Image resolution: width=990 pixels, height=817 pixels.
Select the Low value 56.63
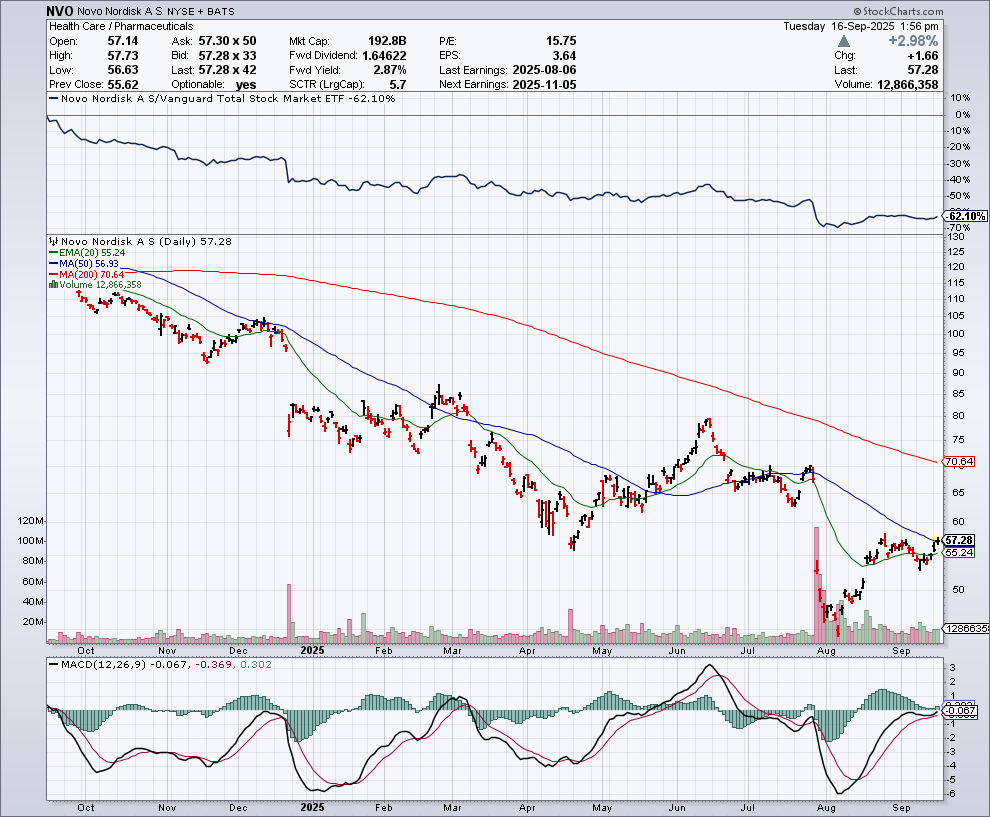pos(123,69)
